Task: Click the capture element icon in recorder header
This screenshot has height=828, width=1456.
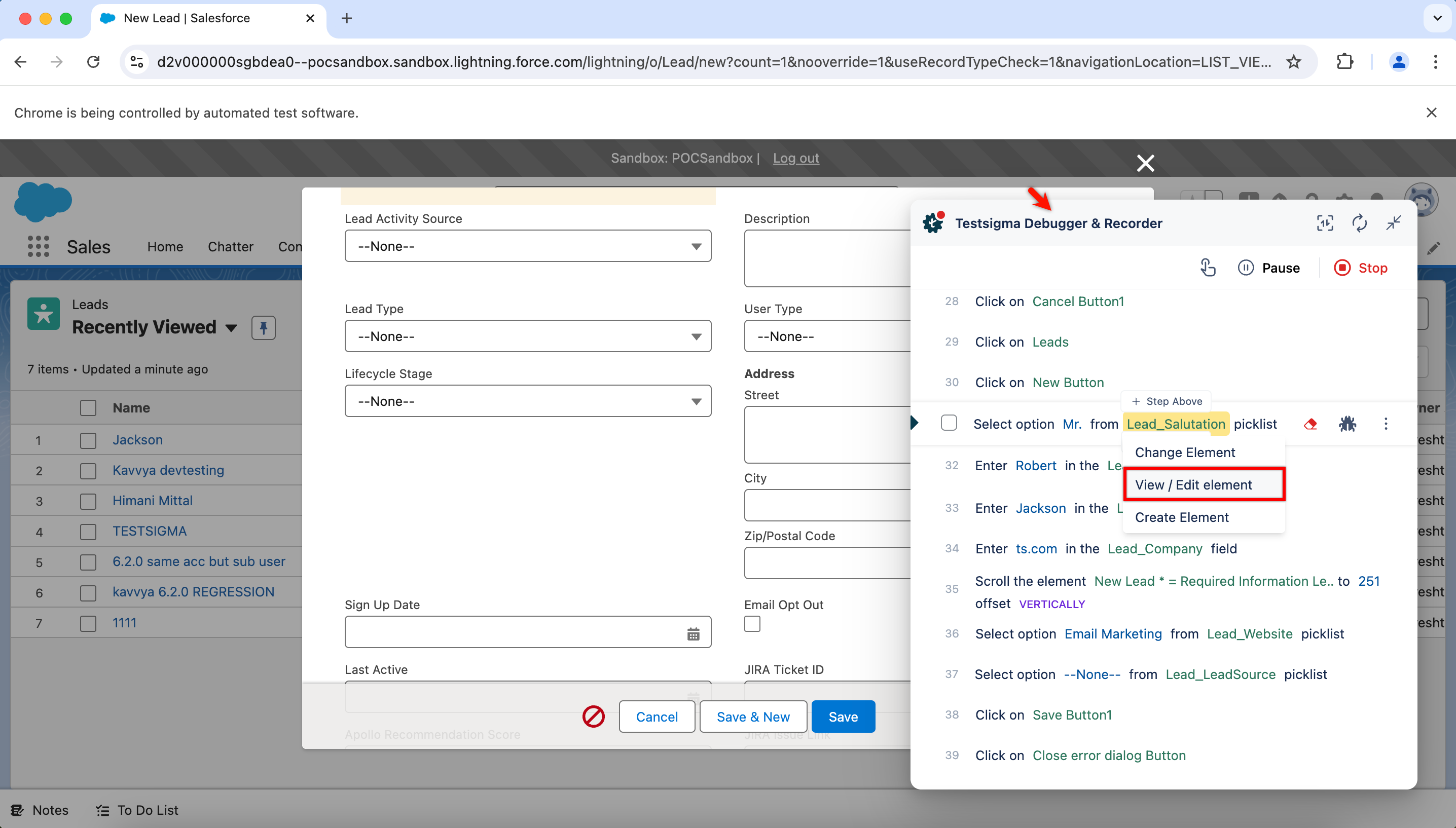Action: pos(1325,223)
